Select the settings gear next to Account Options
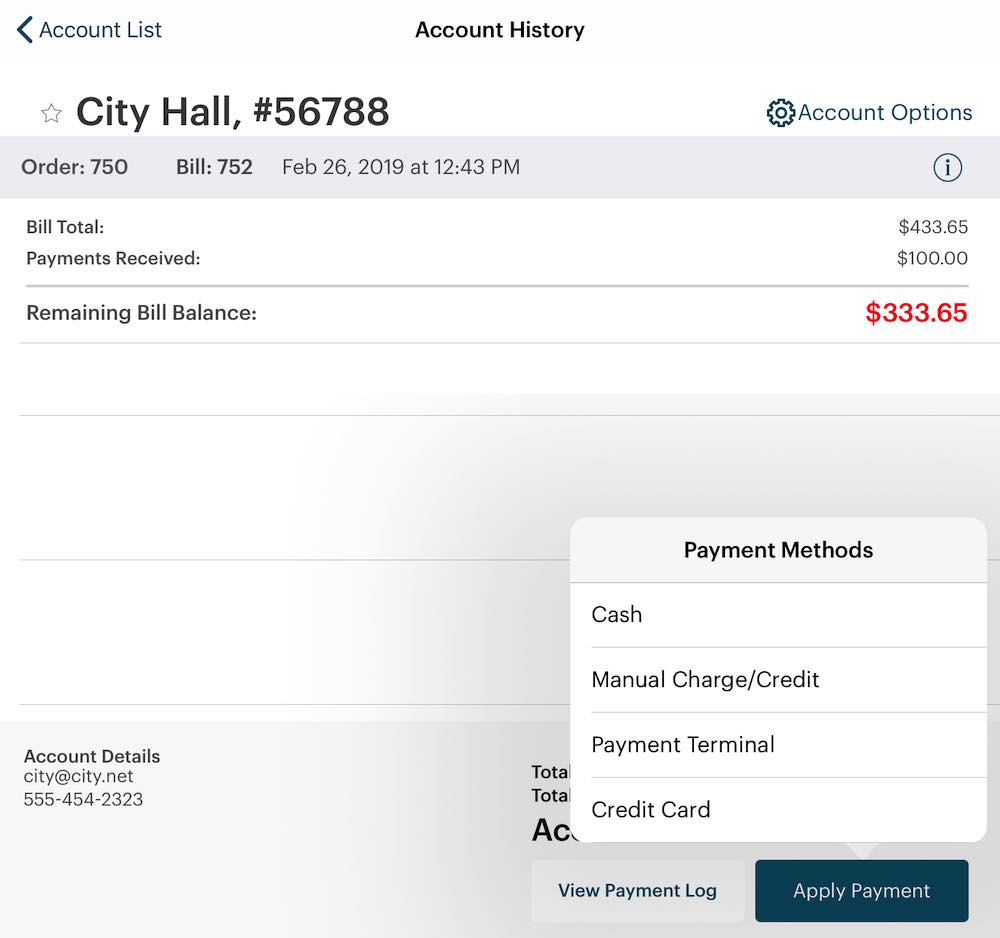The image size is (1000, 938). (x=780, y=113)
